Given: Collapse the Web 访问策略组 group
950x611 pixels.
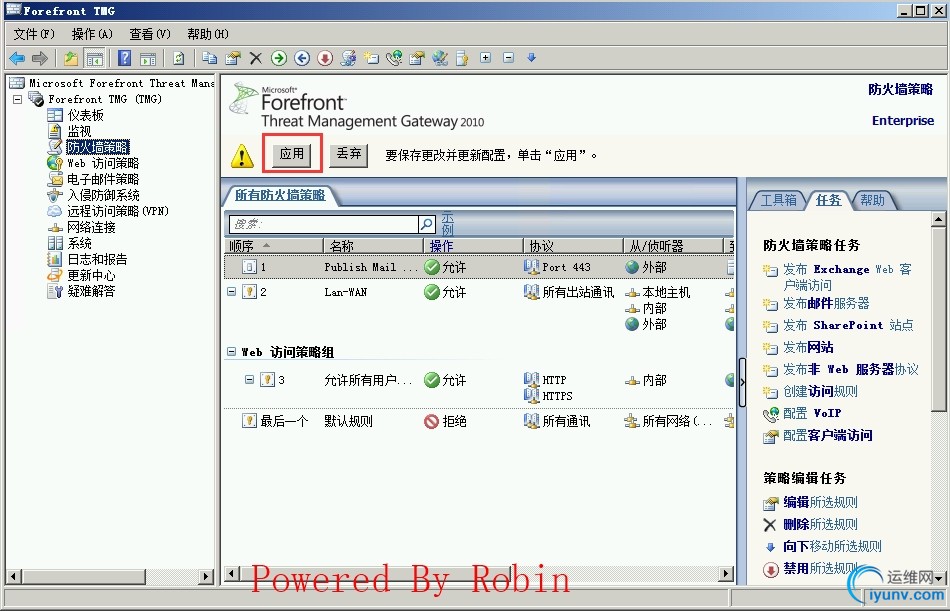Looking at the screenshot, I should pos(231,352).
